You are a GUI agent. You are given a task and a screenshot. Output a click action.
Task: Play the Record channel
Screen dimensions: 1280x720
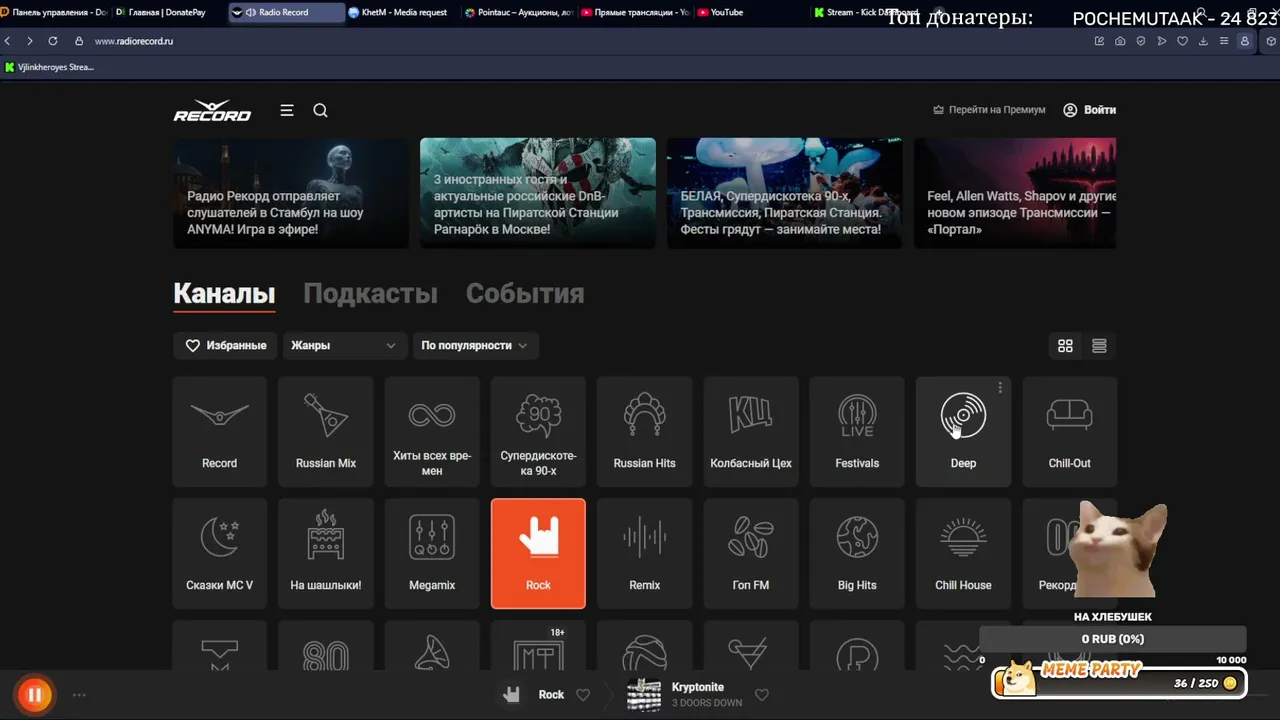pyautogui.click(x=220, y=431)
